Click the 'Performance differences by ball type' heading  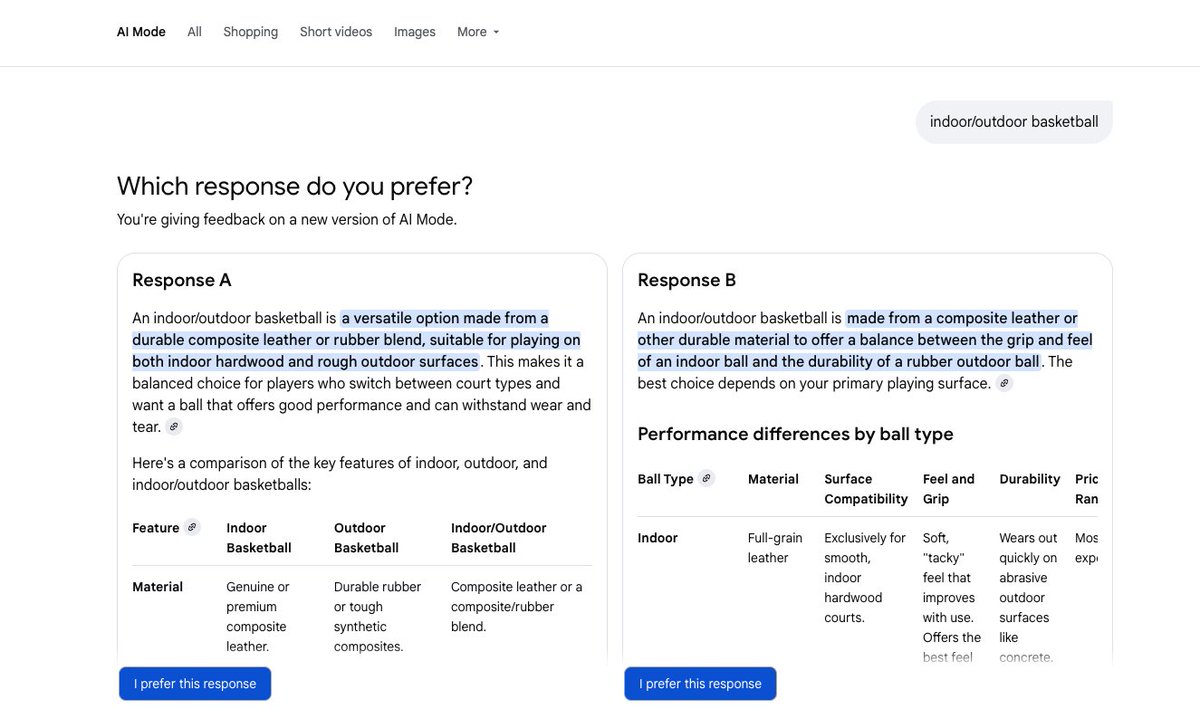tap(795, 434)
